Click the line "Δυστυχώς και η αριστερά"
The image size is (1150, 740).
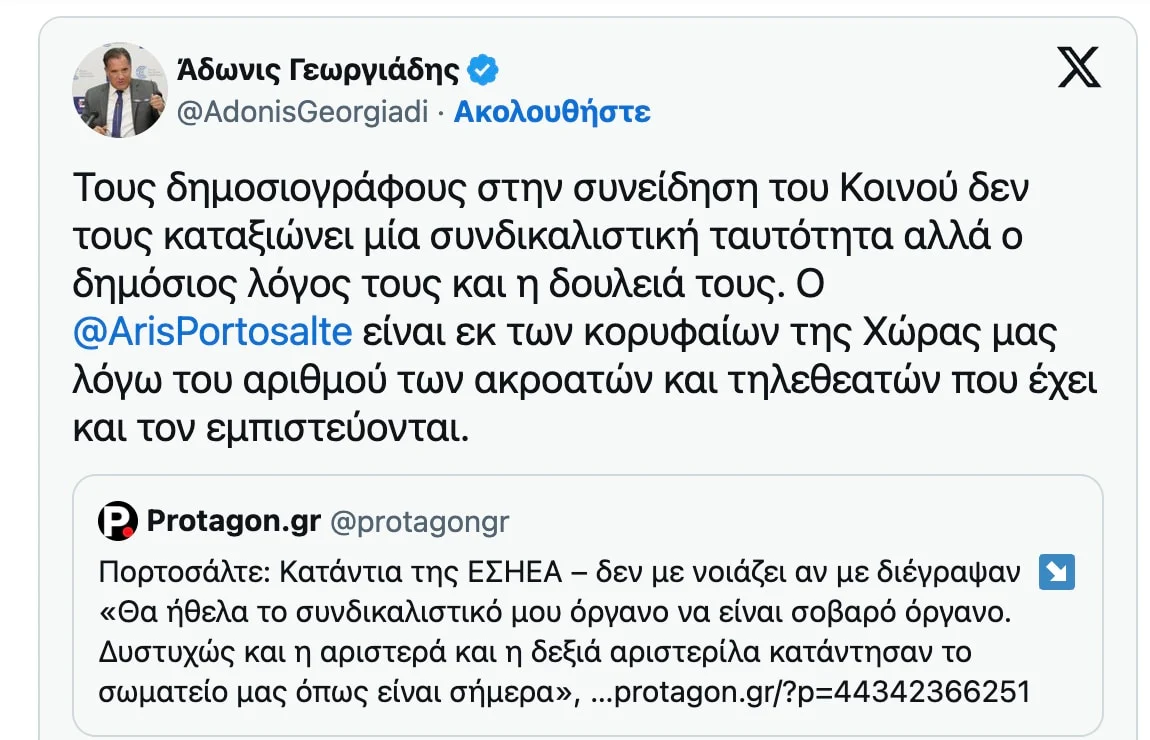[x=535, y=652]
